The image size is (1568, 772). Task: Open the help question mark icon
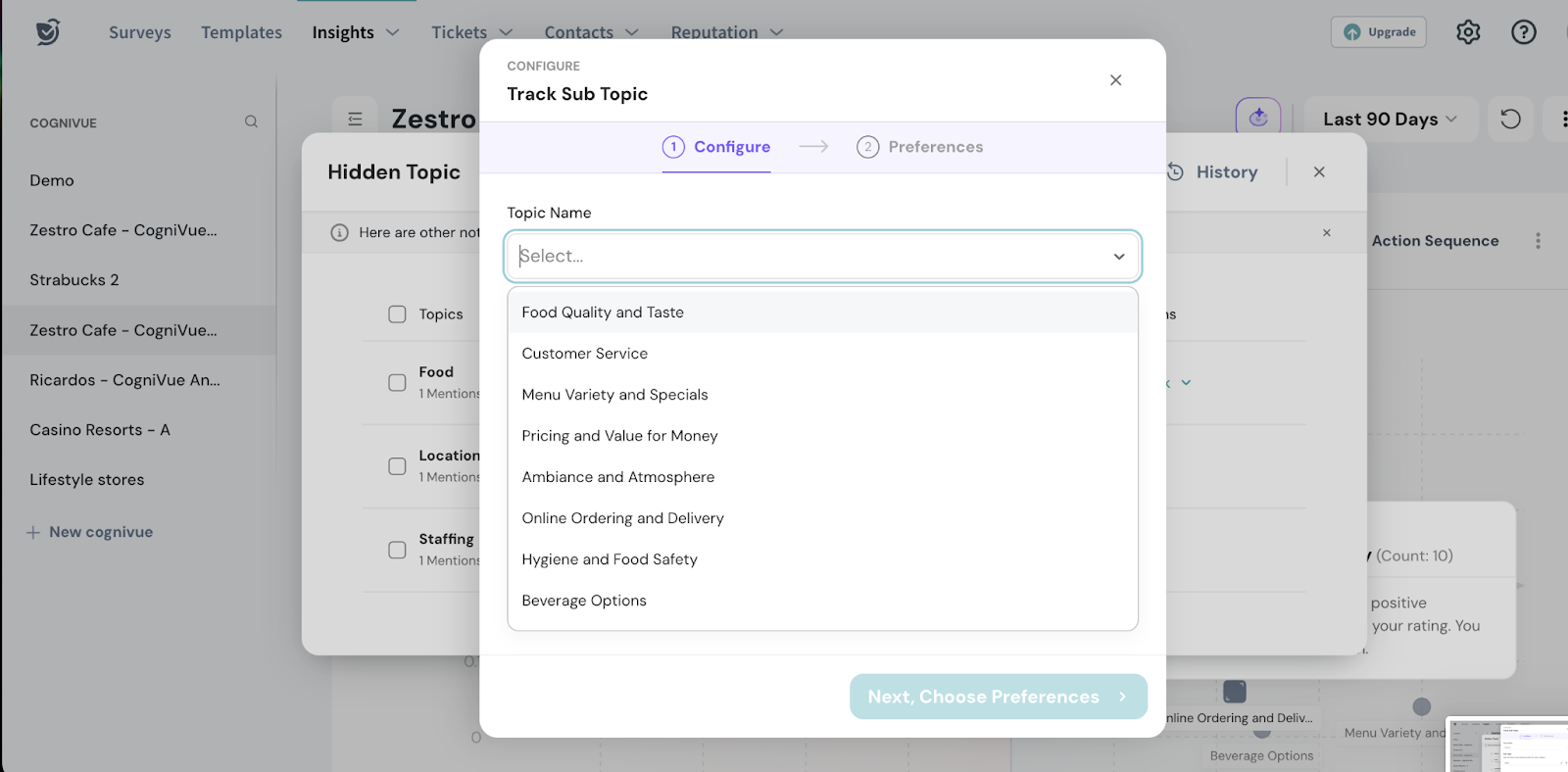[1523, 32]
